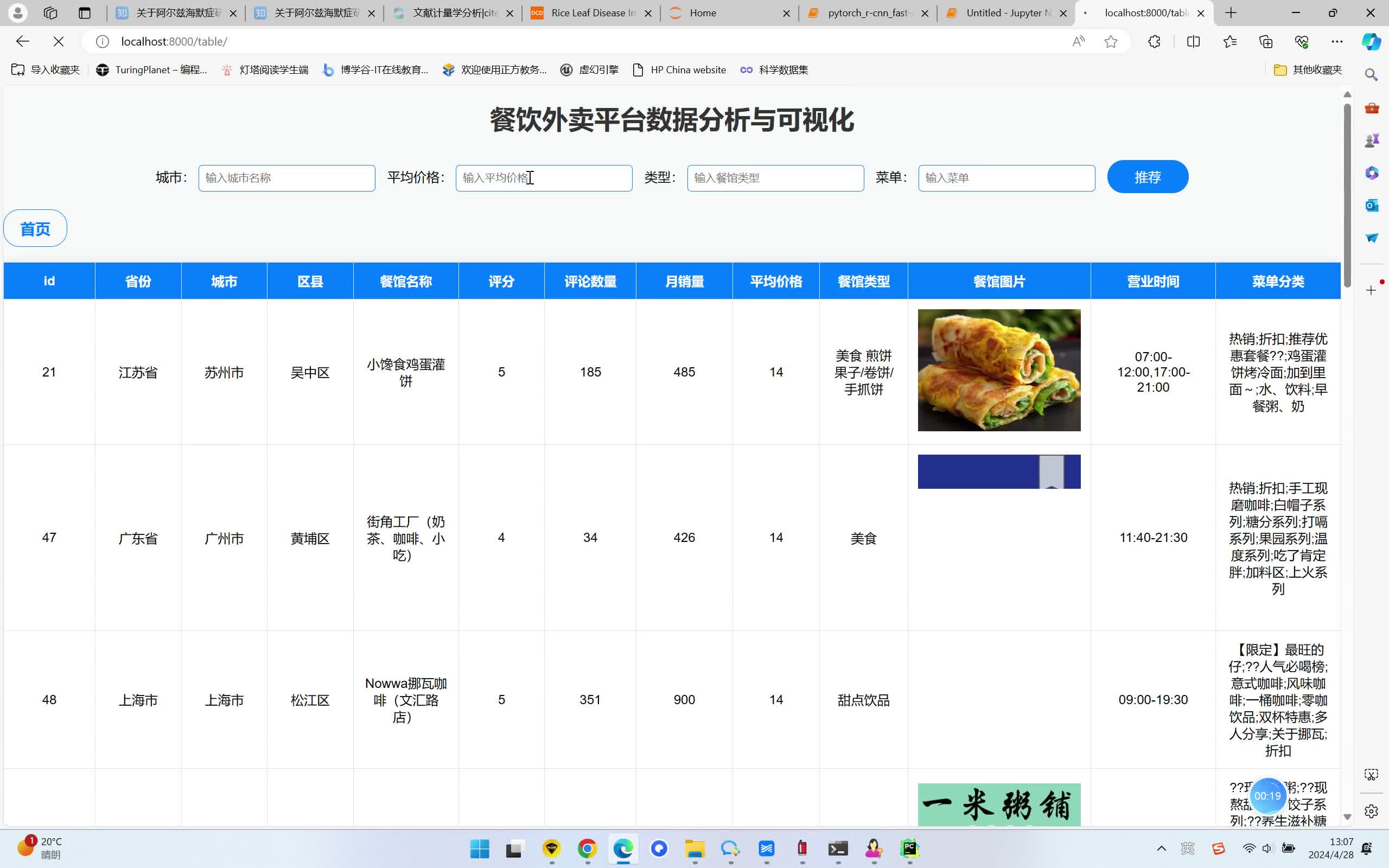Click the favorites star in address bar
Image resolution: width=1389 pixels, height=868 pixels.
point(1112,41)
